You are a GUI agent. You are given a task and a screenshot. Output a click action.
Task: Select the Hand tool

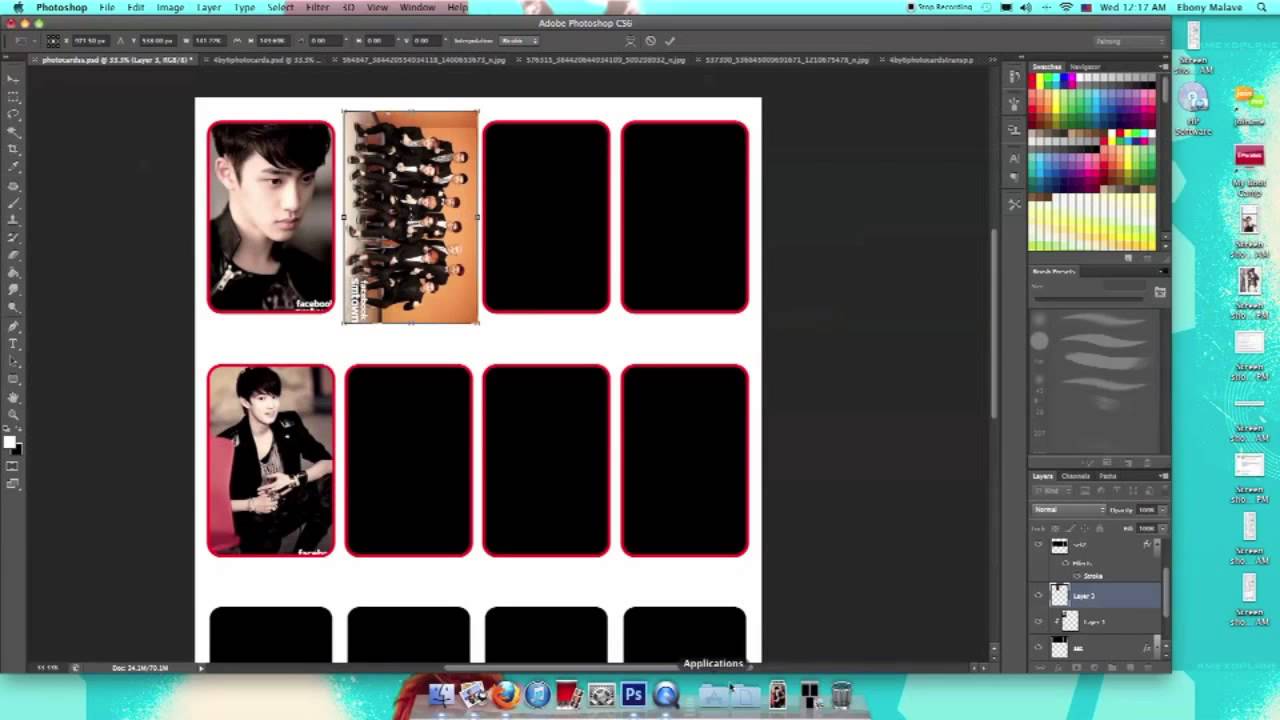coord(13,397)
